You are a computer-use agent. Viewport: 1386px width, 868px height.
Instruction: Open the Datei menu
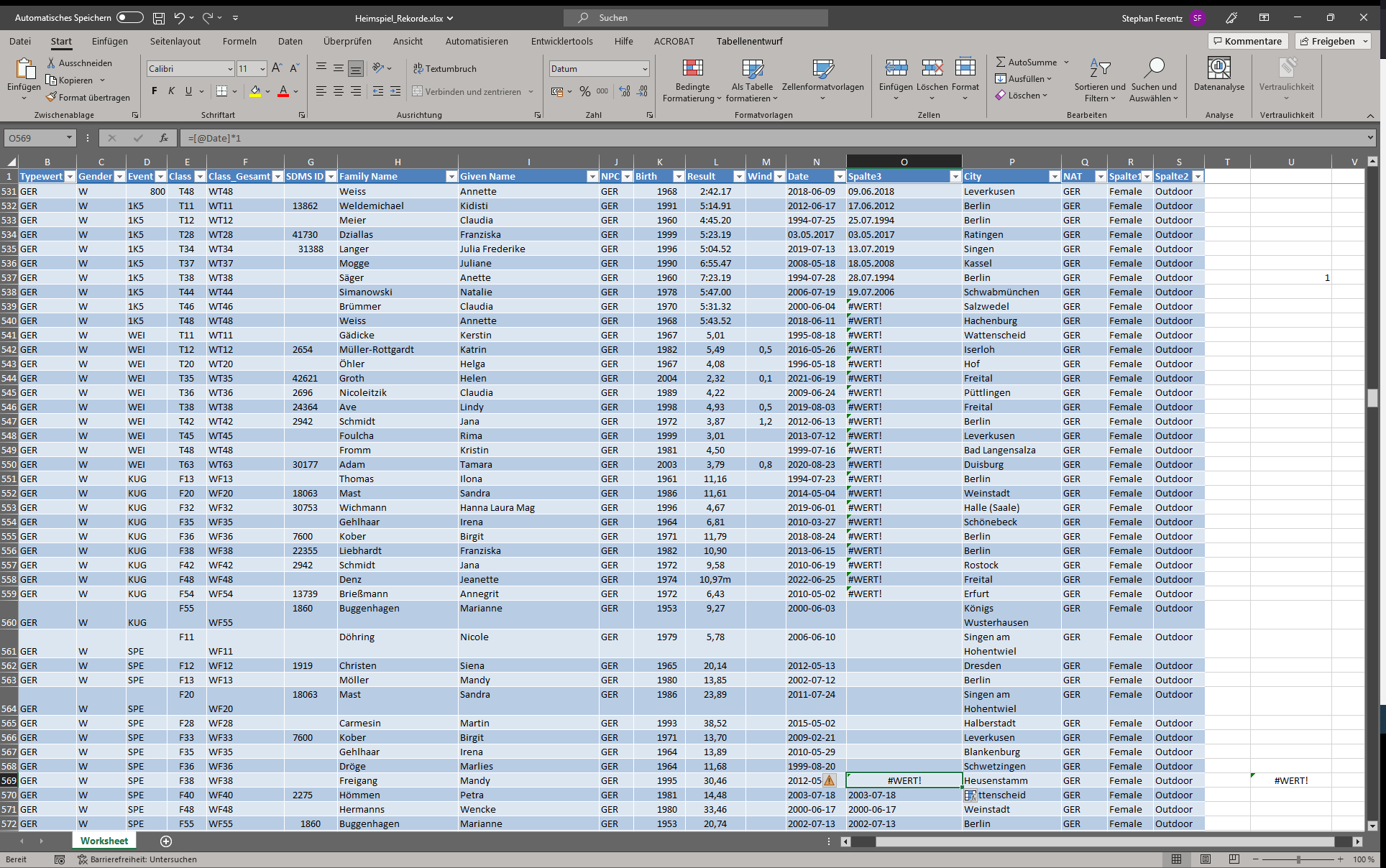tap(20, 41)
